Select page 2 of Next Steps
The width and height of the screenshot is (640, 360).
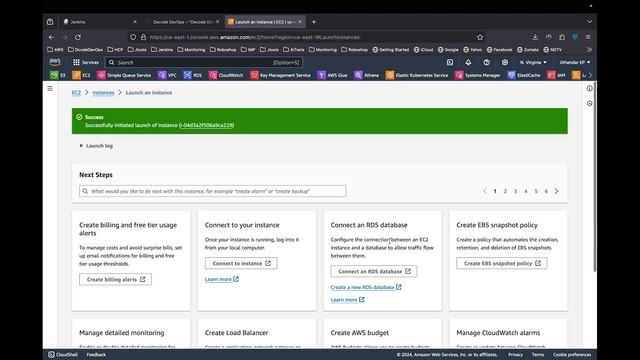[x=505, y=191]
